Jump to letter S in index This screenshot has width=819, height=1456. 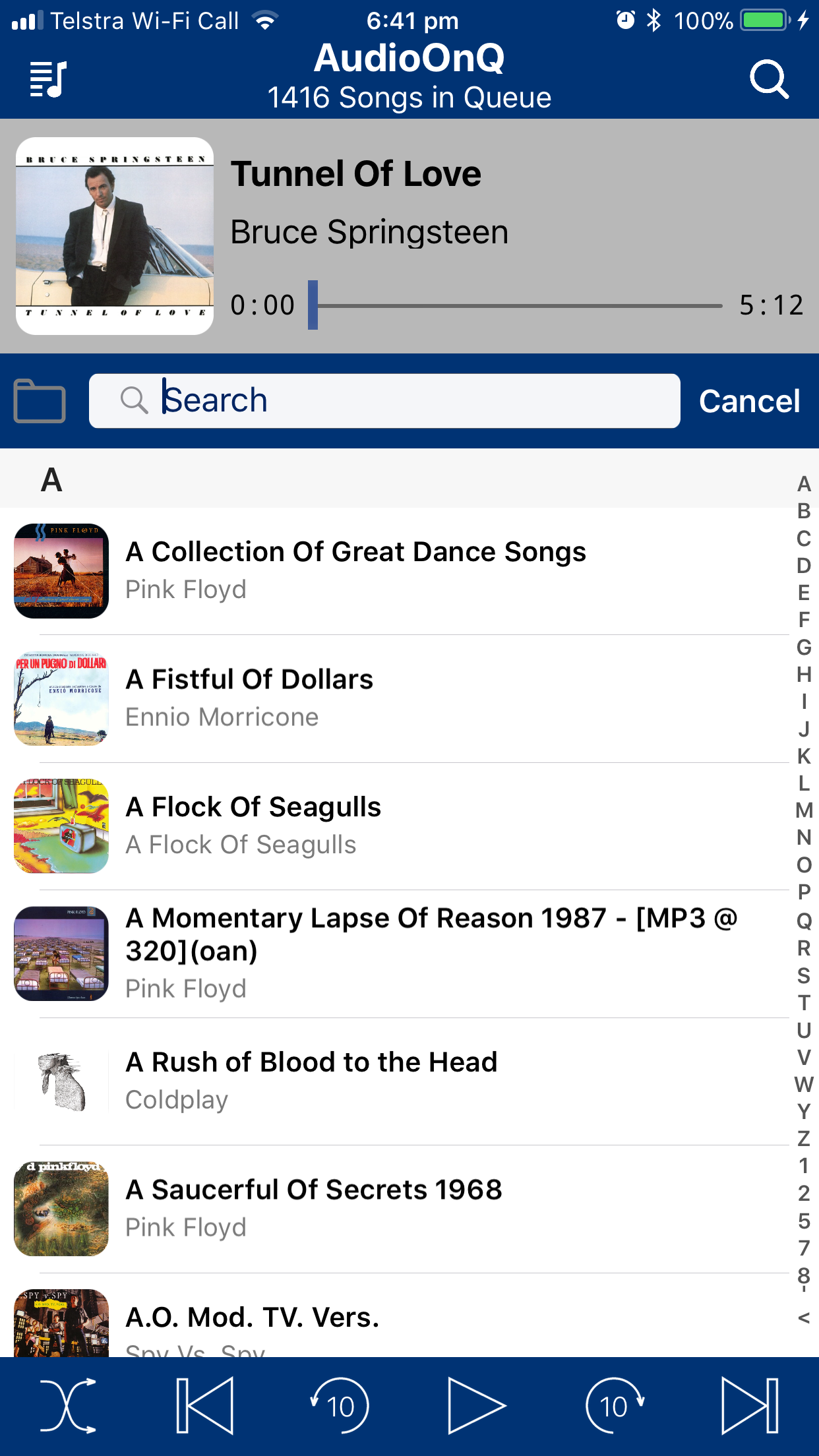804,975
